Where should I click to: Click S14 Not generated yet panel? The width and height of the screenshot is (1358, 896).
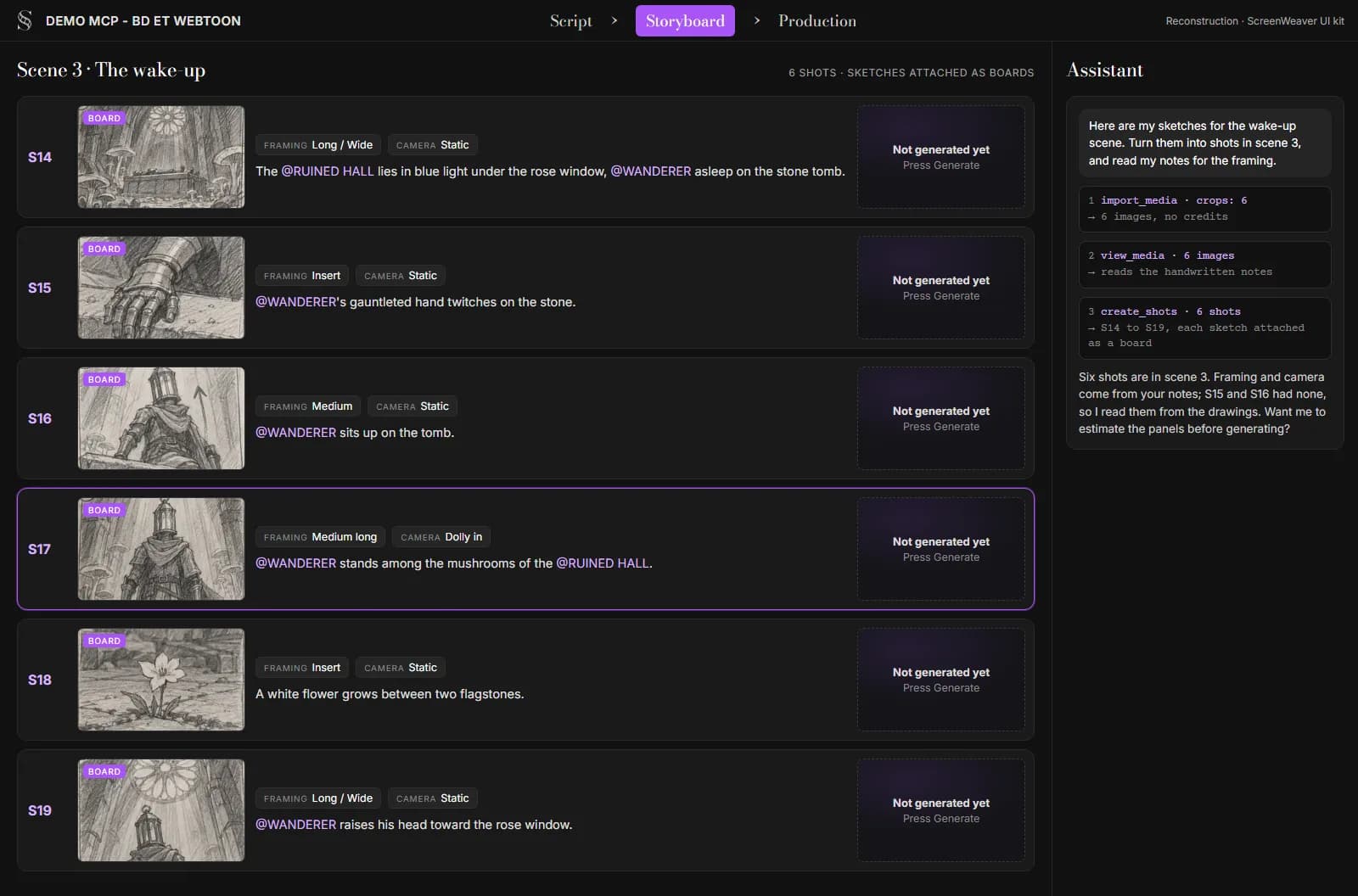(941, 157)
